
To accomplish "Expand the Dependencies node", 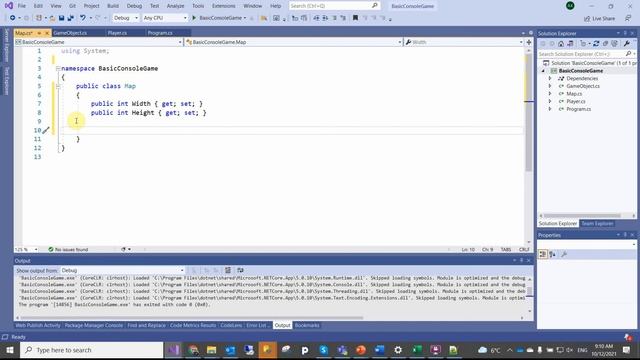I will tap(550, 78).
